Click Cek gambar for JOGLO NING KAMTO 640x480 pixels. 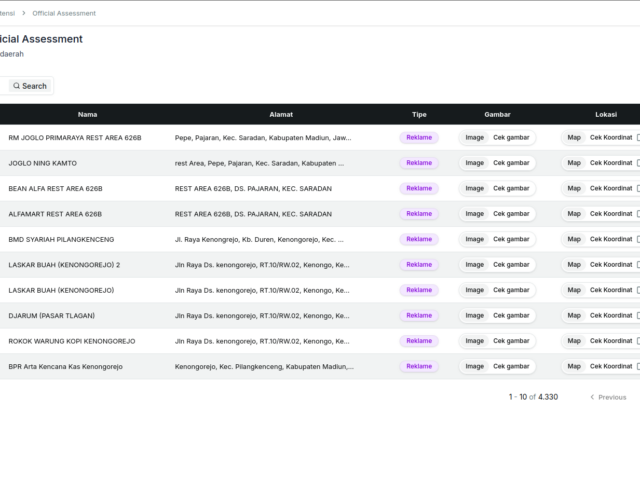click(x=511, y=163)
